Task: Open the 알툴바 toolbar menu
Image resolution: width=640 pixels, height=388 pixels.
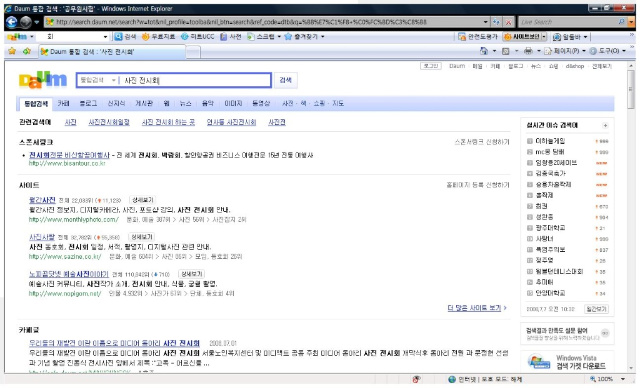Action: tap(570, 37)
